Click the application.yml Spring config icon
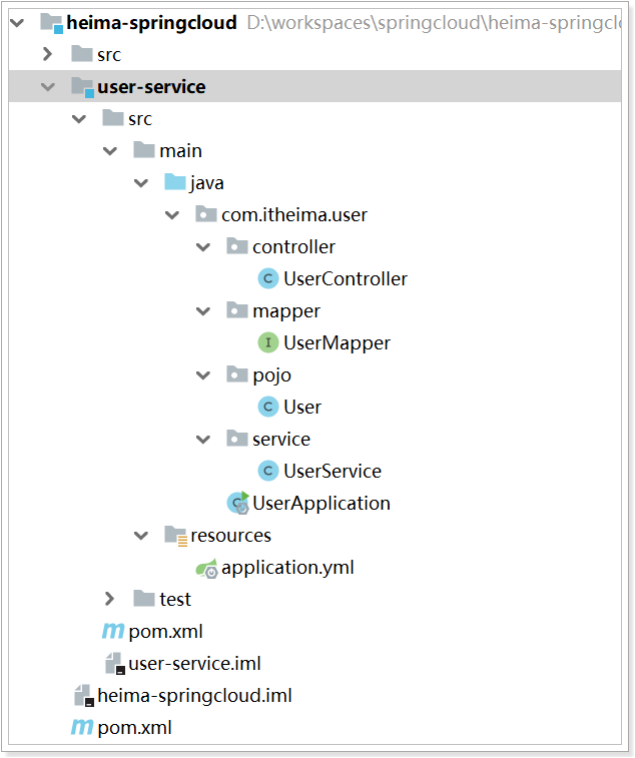This screenshot has height=758, width=635. coord(207,568)
